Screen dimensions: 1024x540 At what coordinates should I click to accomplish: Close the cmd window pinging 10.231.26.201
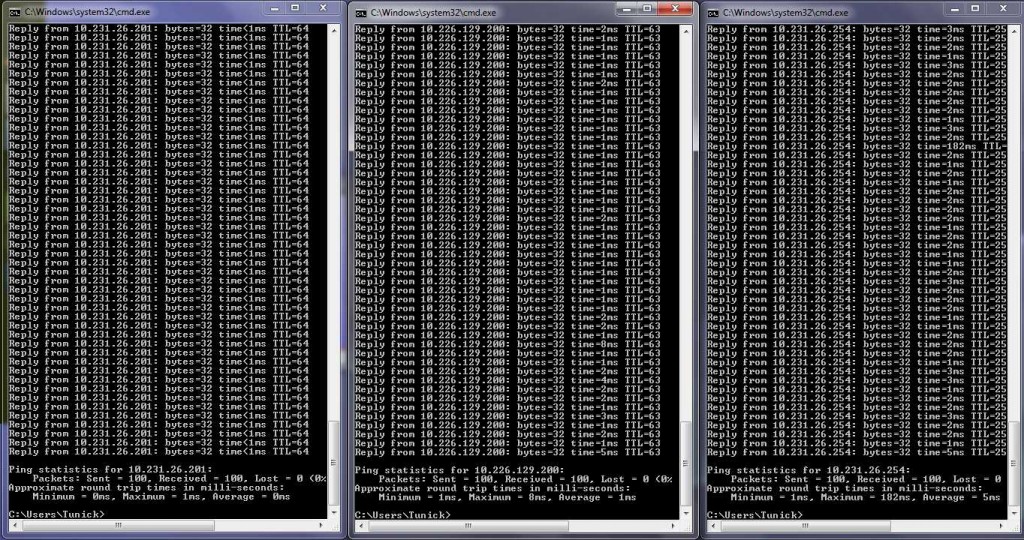coord(323,8)
